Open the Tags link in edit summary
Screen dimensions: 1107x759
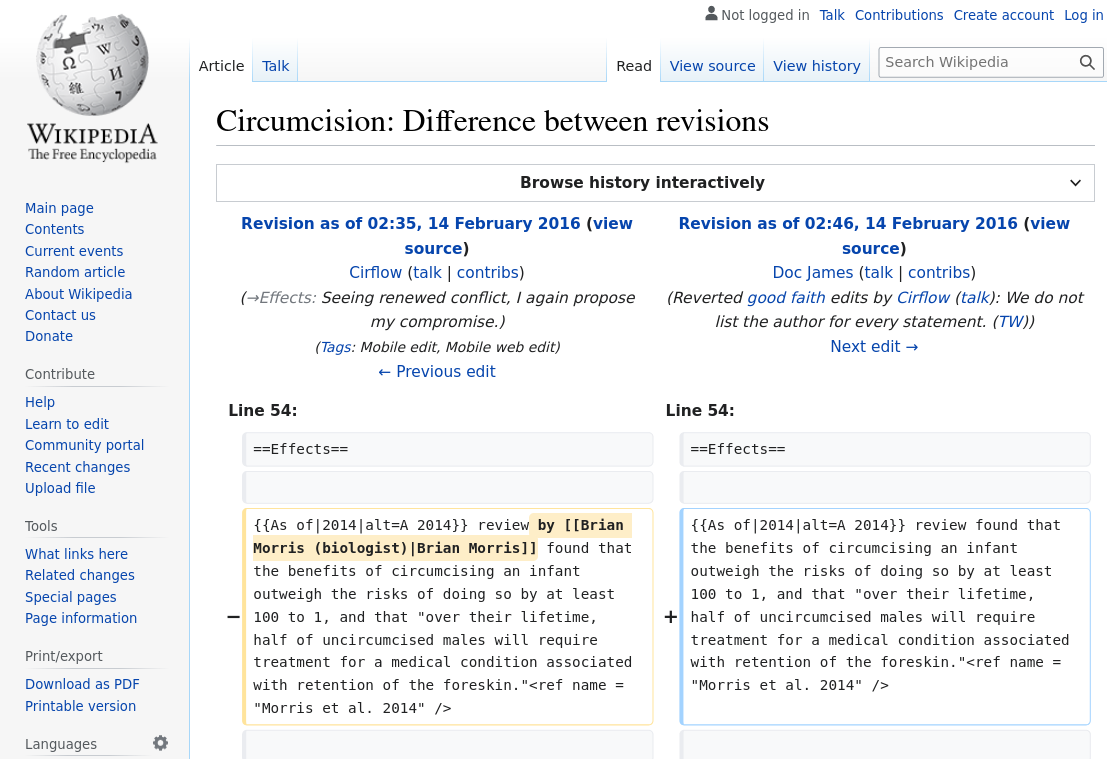[334, 347]
